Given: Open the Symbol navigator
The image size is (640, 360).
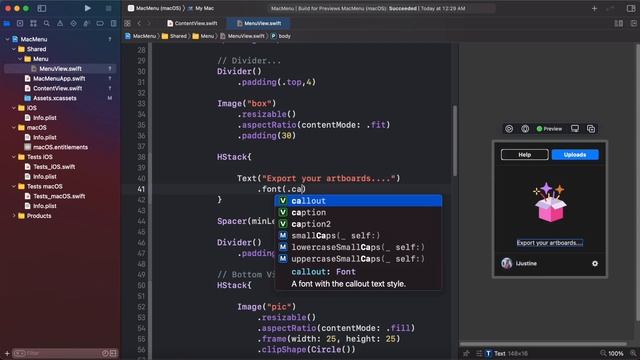Looking at the screenshot, I should coord(33,24).
